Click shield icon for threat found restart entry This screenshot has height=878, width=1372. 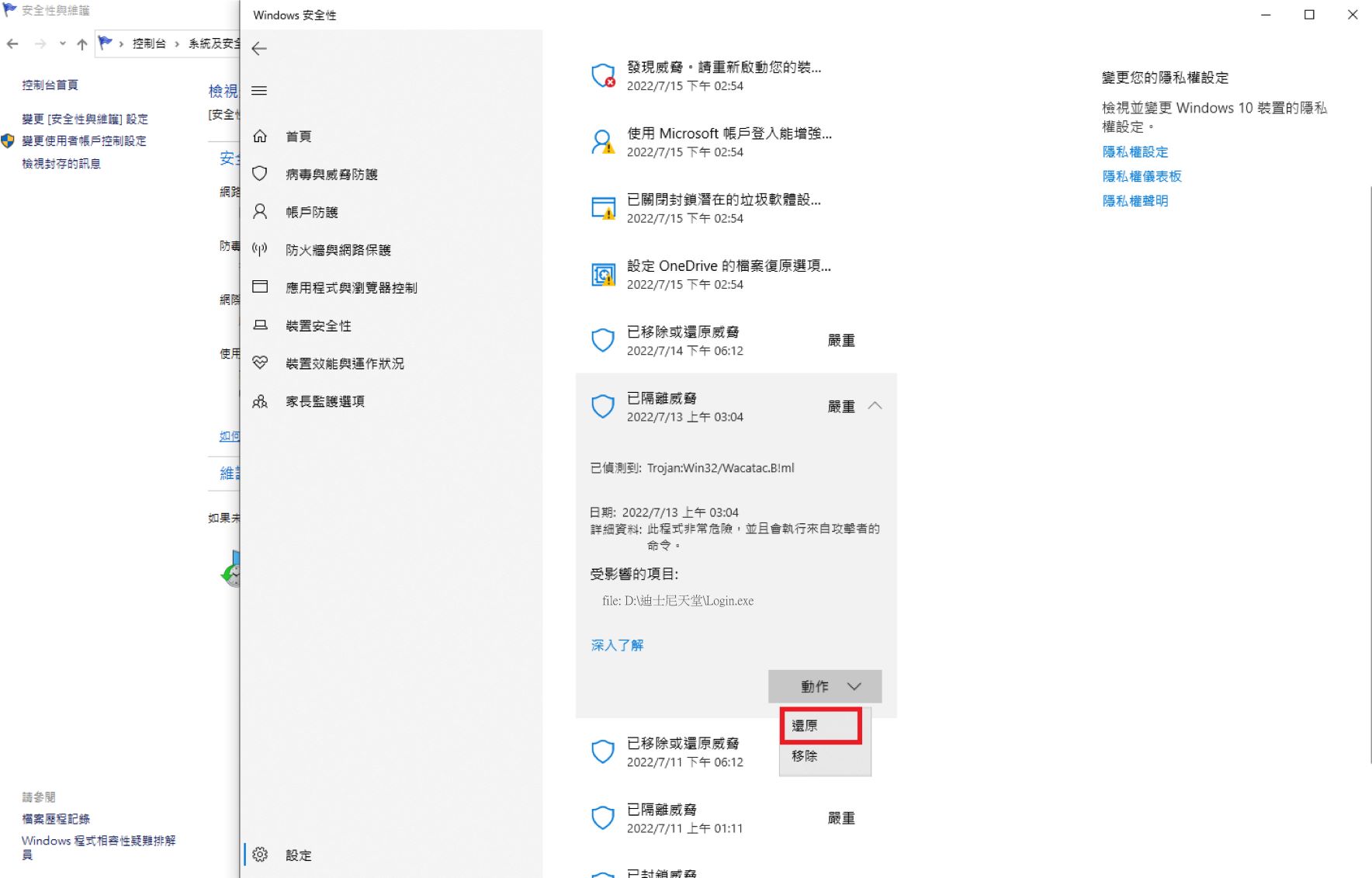point(603,75)
